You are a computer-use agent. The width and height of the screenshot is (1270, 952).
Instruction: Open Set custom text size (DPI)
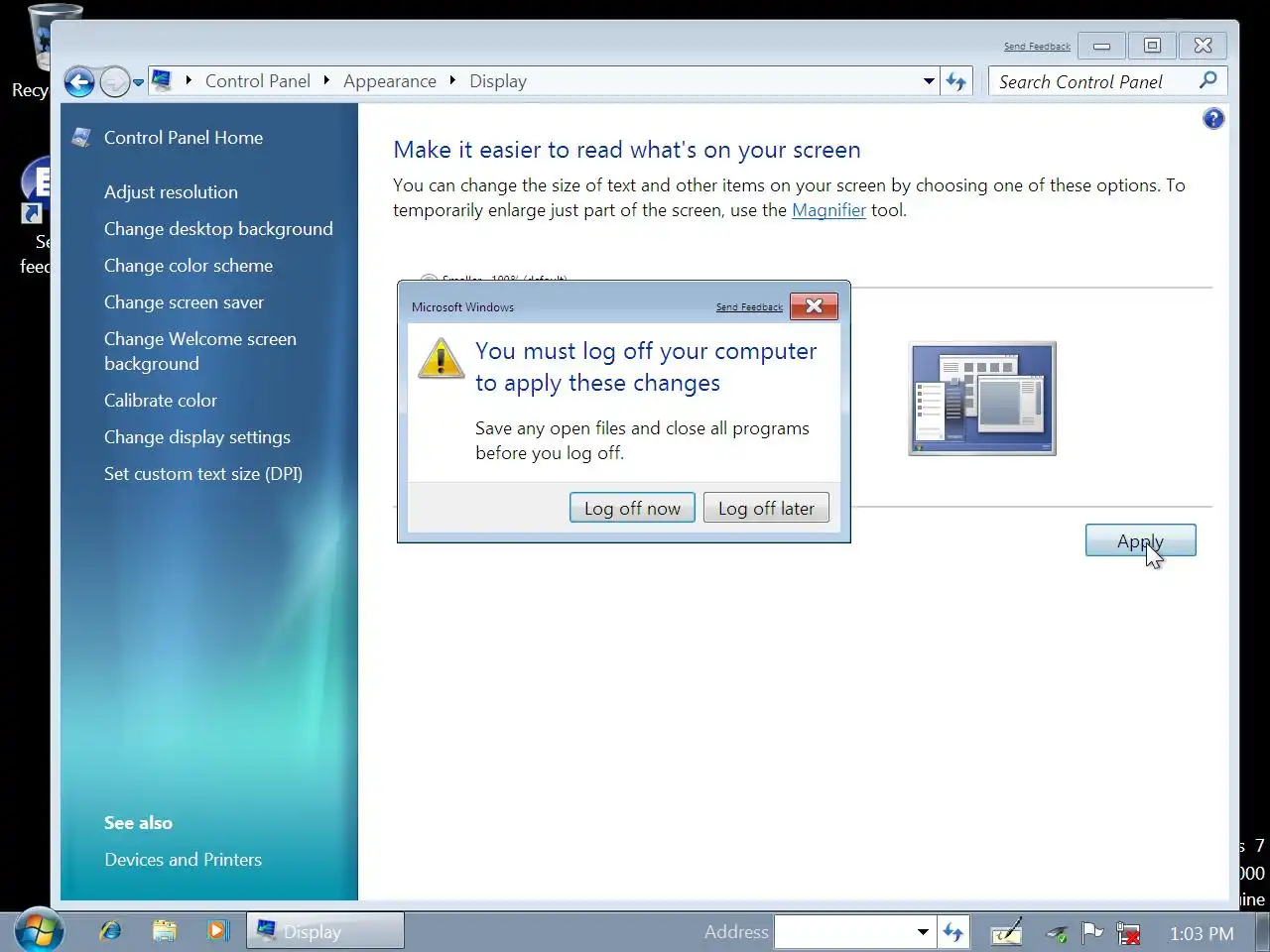[x=203, y=474]
